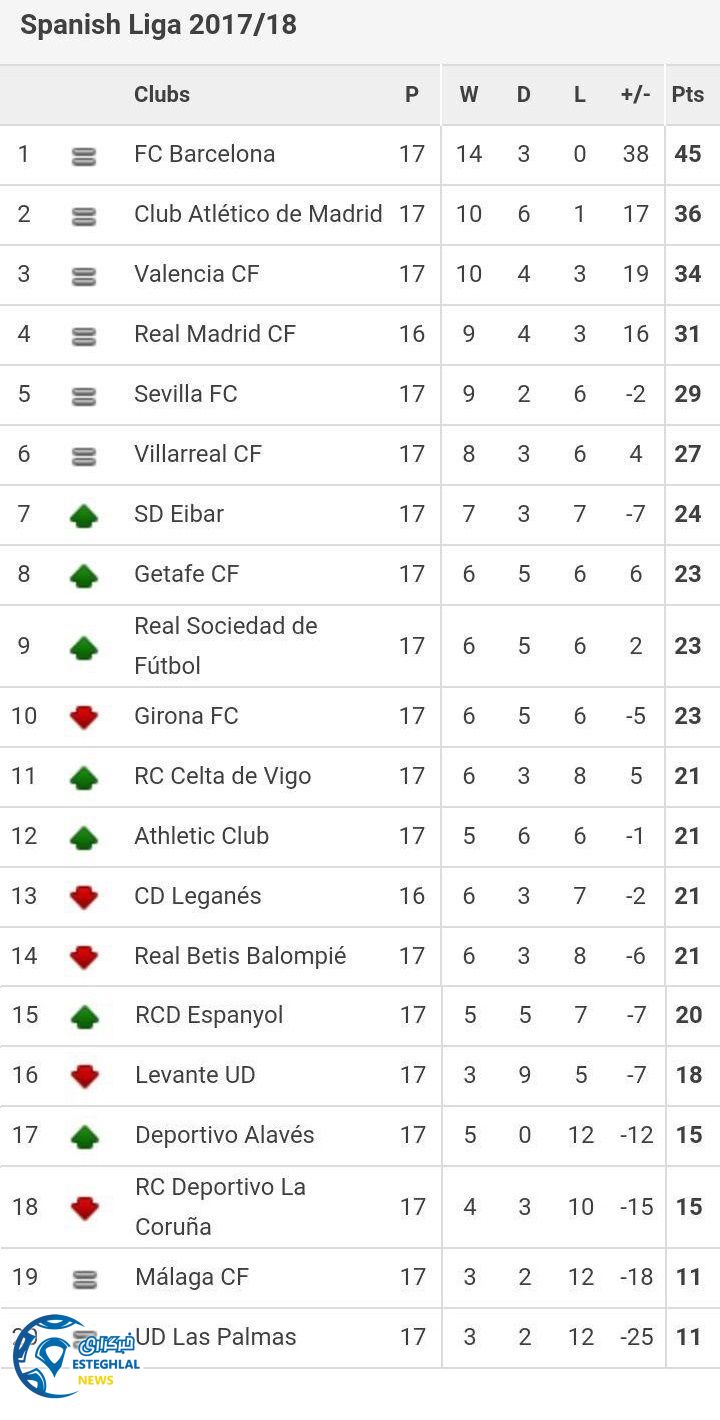Click the red down arrow beside Levante UD
The height and width of the screenshot is (1420, 720).
click(x=84, y=1076)
